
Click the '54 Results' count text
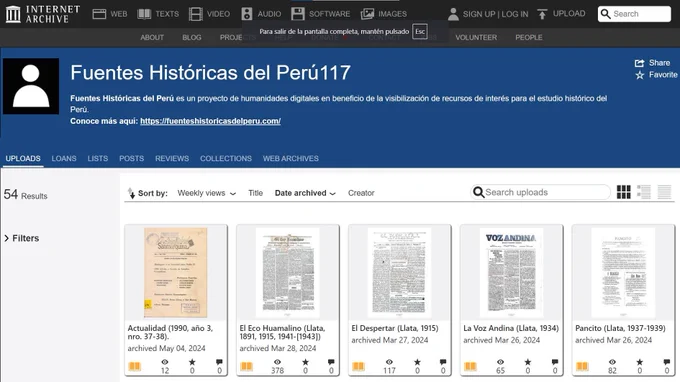click(x=26, y=195)
